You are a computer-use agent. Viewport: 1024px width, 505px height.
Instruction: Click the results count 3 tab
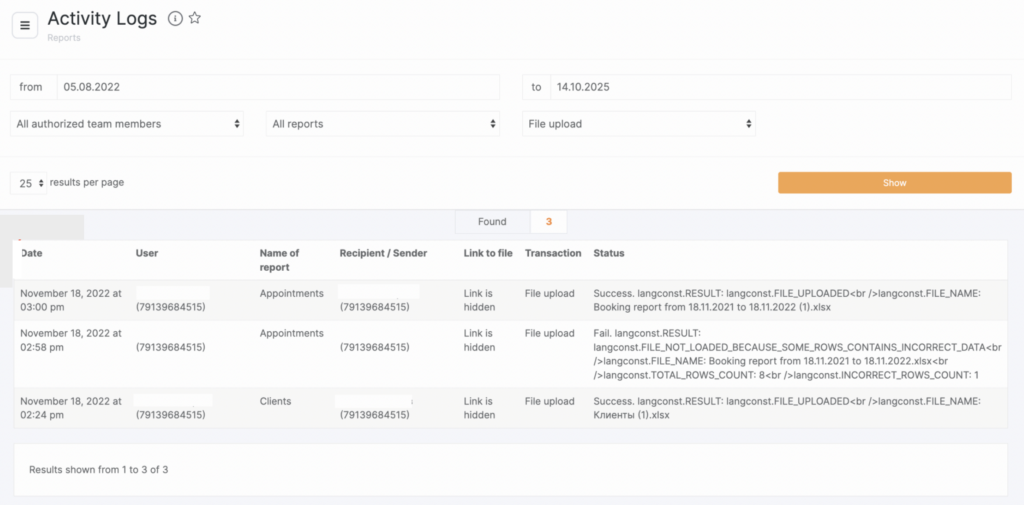548,222
